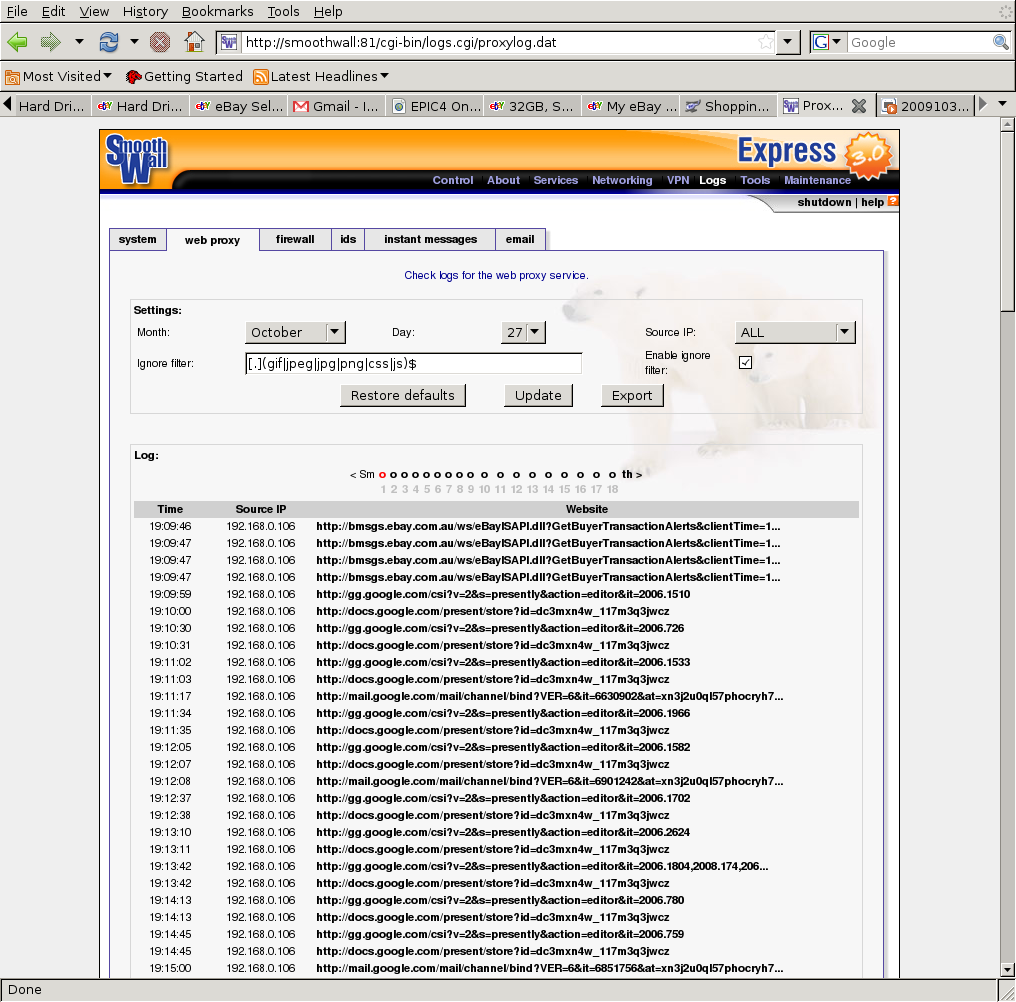Click the orange help icon beside help

893,201
